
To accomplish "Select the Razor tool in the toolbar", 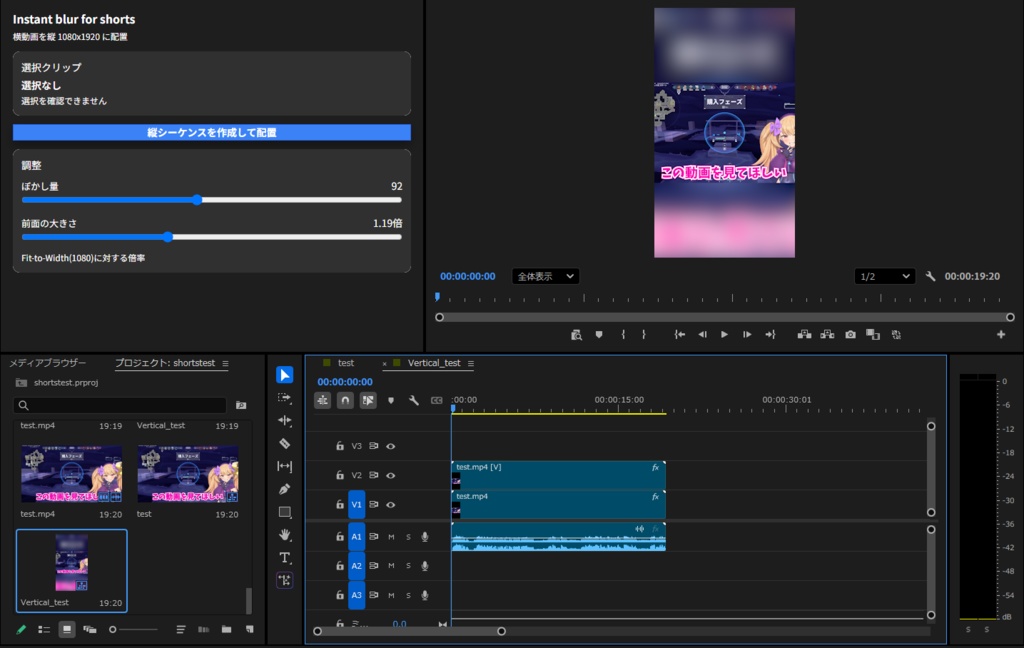I will (x=285, y=442).
